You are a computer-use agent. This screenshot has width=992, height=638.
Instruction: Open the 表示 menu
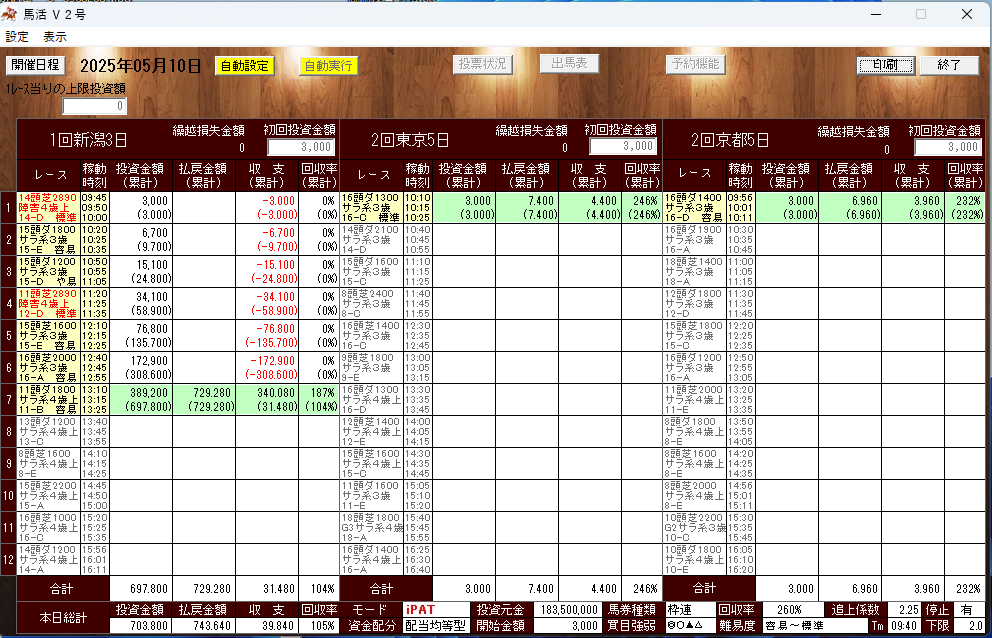(x=55, y=37)
